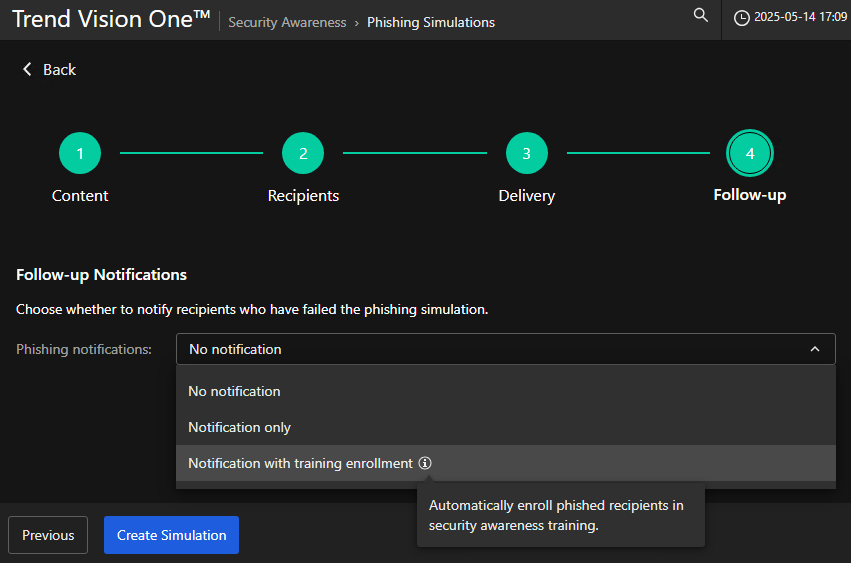This screenshot has height=563, width=851.
Task: Choose 'No notification' from the dropdown list
Action: coord(234,391)
